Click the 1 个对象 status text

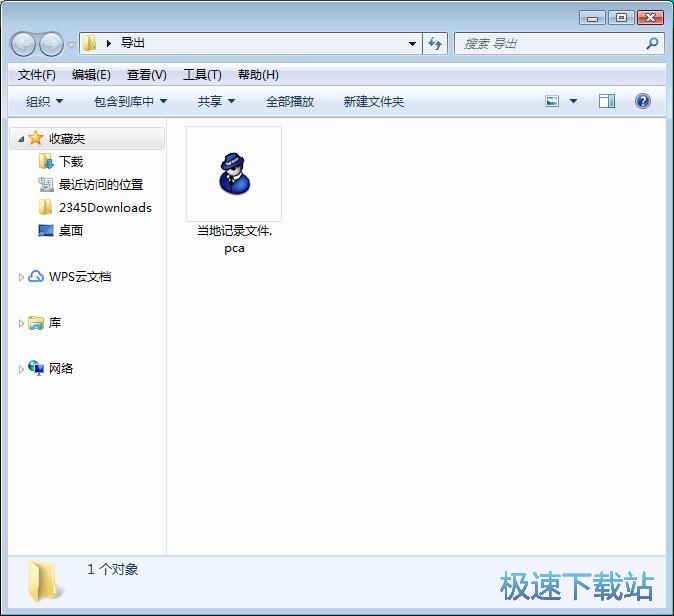pyautogui.click(x=113, y=570)
